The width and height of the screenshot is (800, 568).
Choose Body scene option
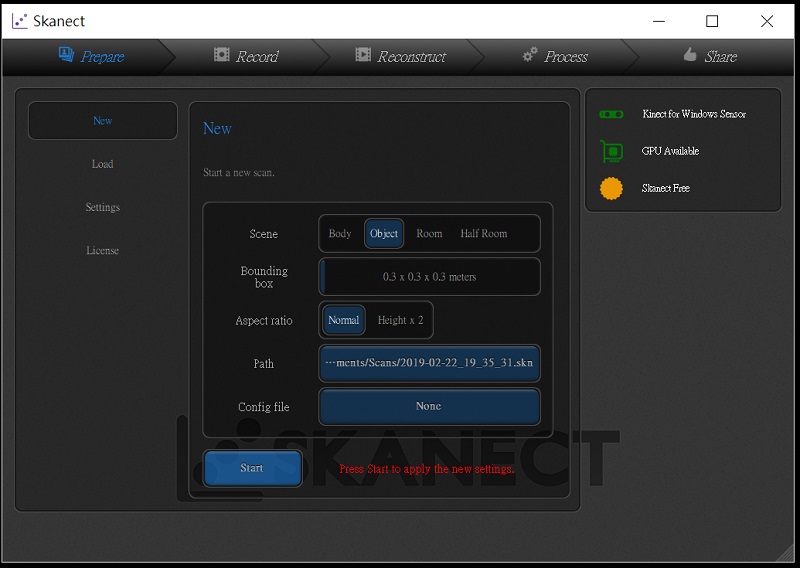coord(340,234)
